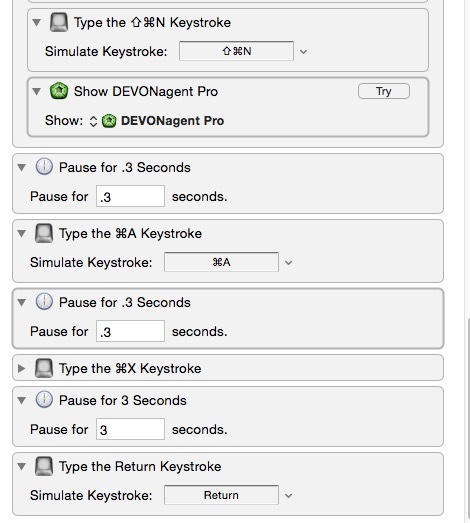This screenshot has width=470, height=523.
Task: Collapse the Type the Return Keystroke action
Action: tap(22, 466)
